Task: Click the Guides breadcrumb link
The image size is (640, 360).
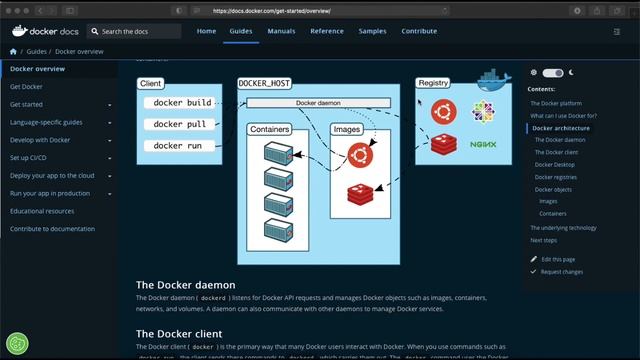Action: click(x=36, y=51)
